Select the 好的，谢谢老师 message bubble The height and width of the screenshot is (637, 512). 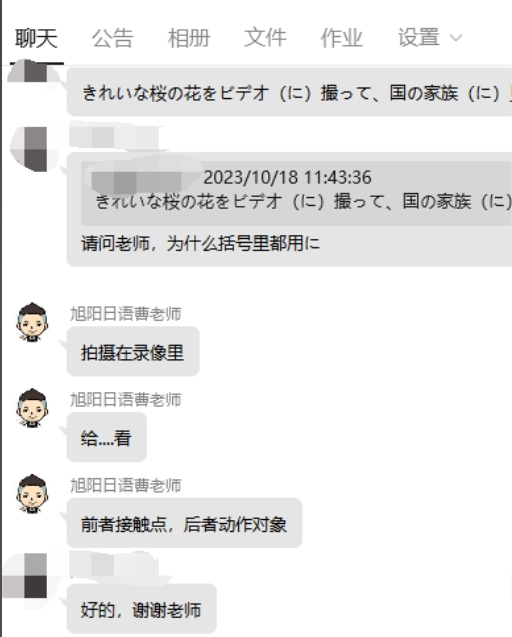pos(141,609)
